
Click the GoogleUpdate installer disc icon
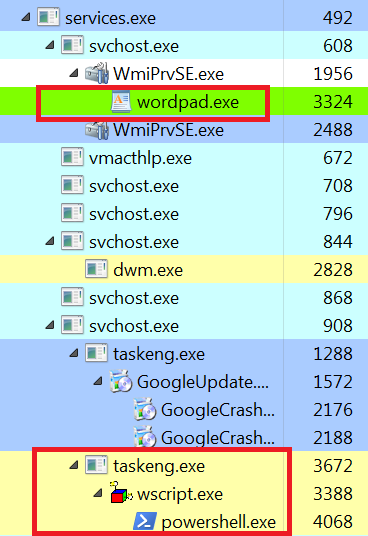pos(121,381)
